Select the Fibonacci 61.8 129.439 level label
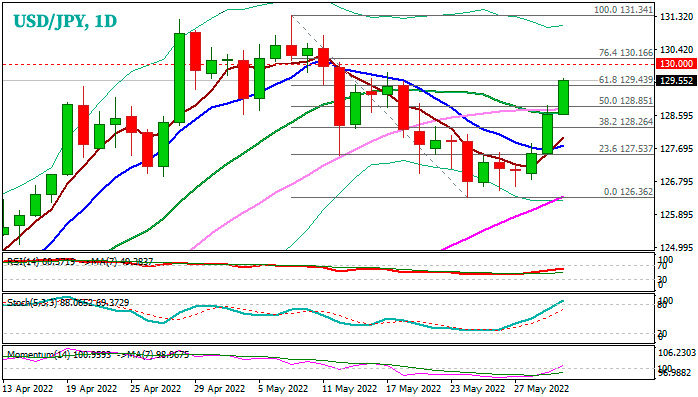698x397 pixels. 626,80
